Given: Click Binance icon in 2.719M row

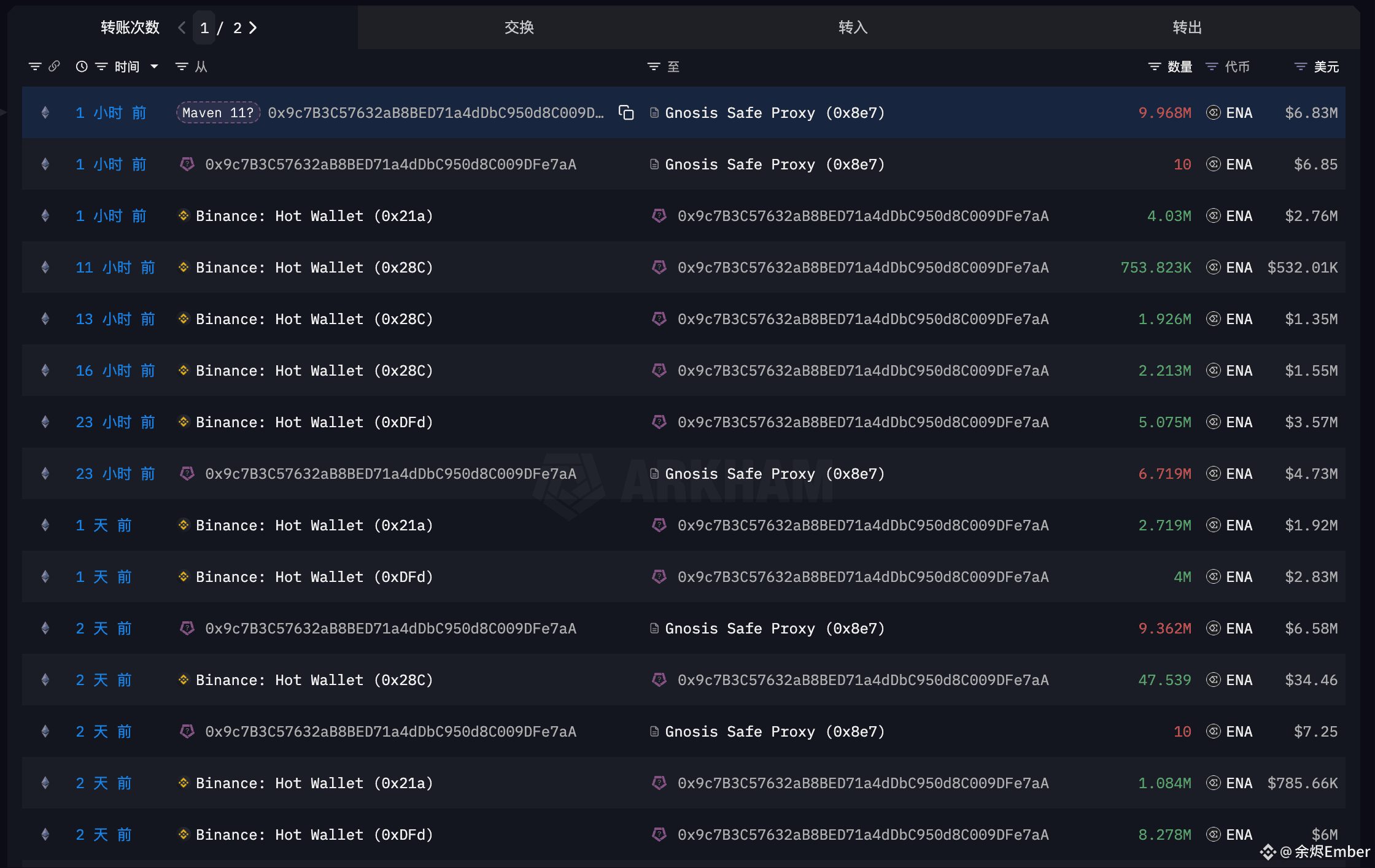Looking at the screenshot, I should (x=183, y=525).
